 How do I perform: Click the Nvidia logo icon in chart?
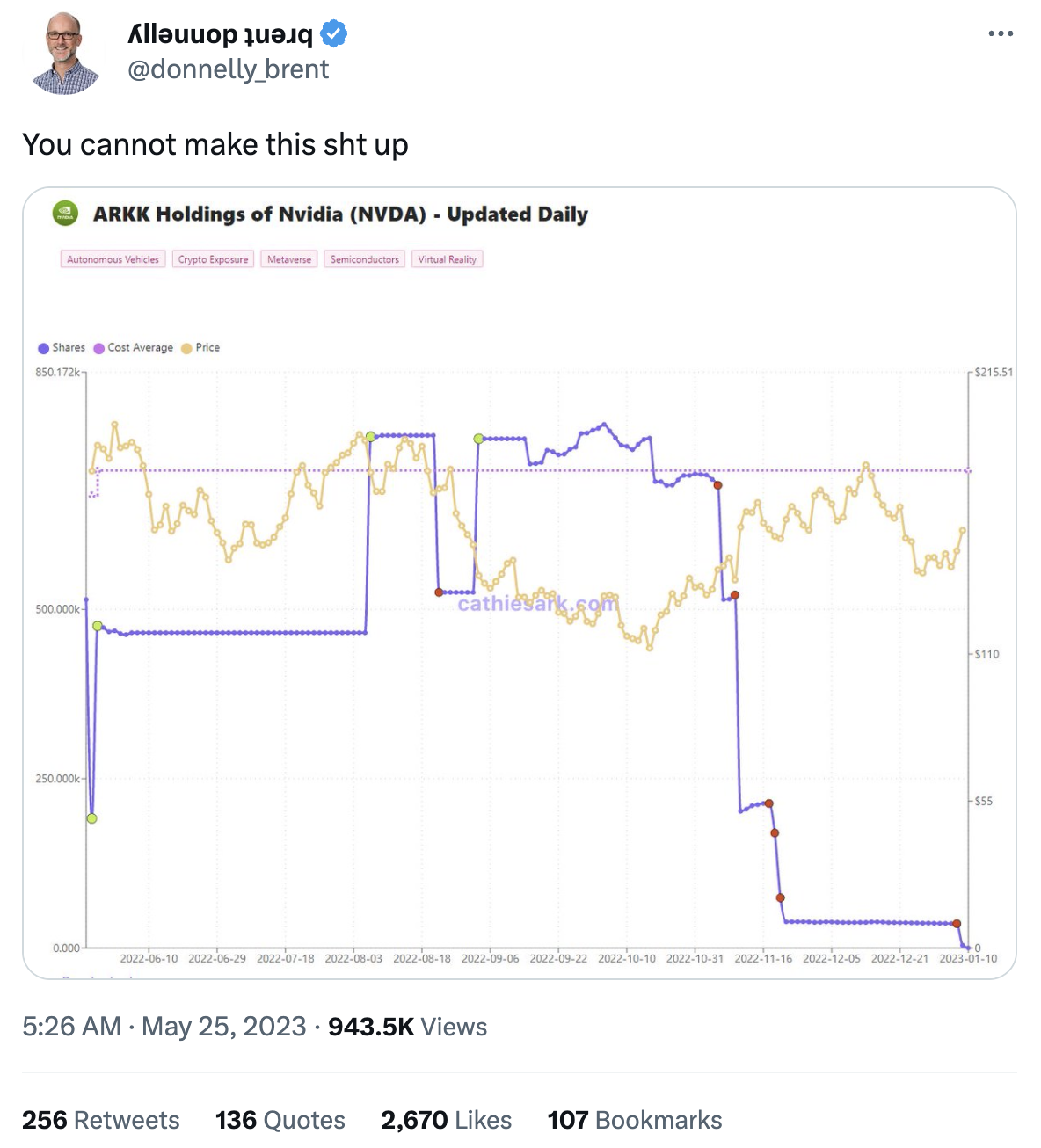(66, 214)
